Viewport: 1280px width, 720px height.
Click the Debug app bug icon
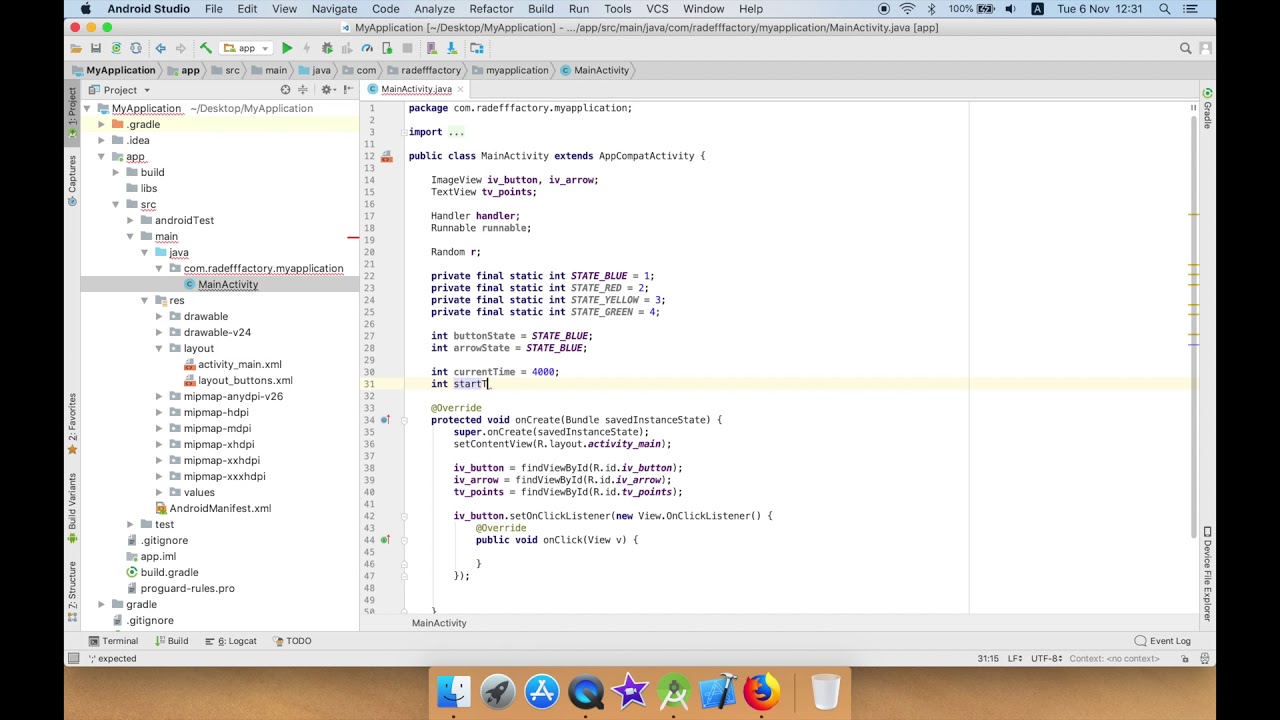tap(327, 48)
